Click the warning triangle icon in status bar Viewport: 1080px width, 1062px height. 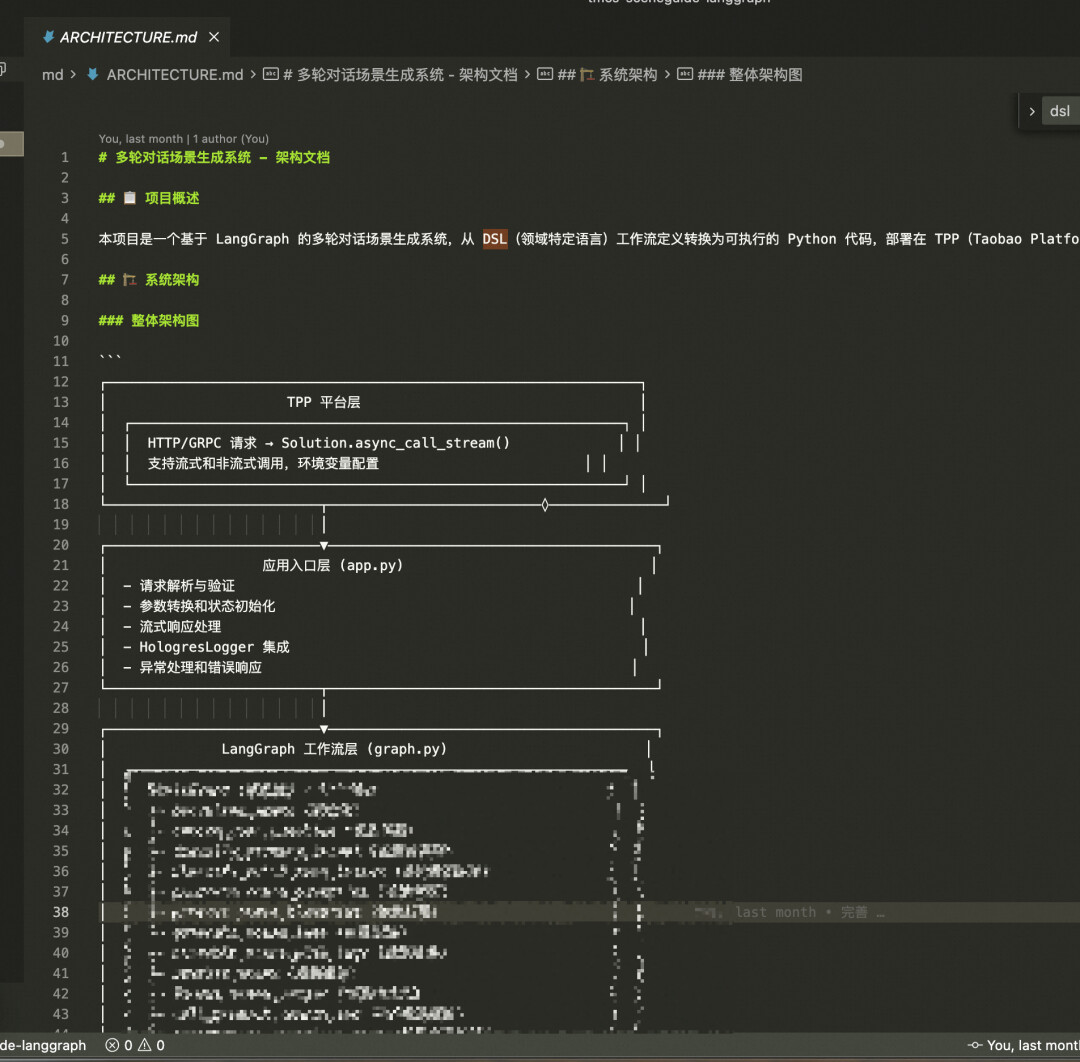pos(144,1045)
